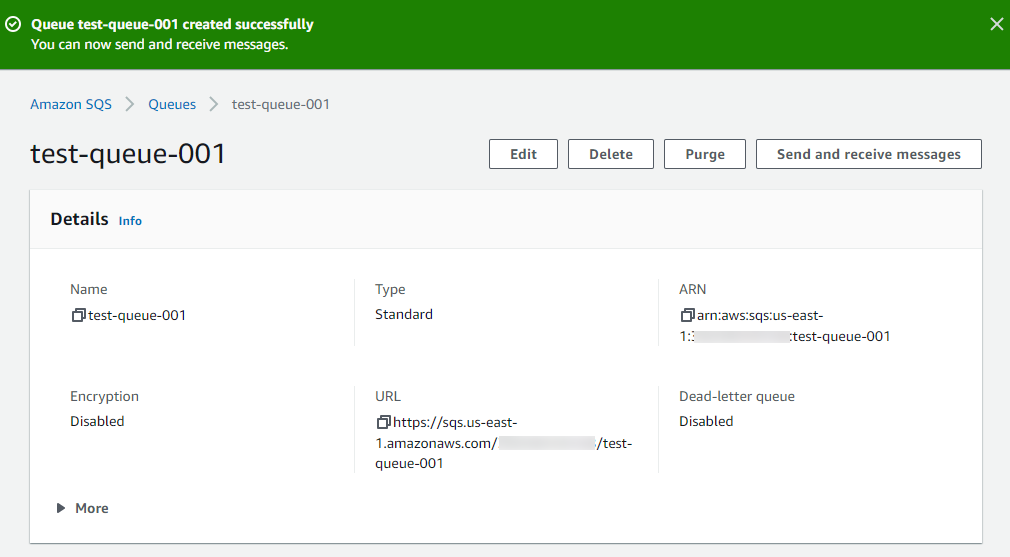
Task: Copy the queue name with its copy icon
Action: click(78, 316)
